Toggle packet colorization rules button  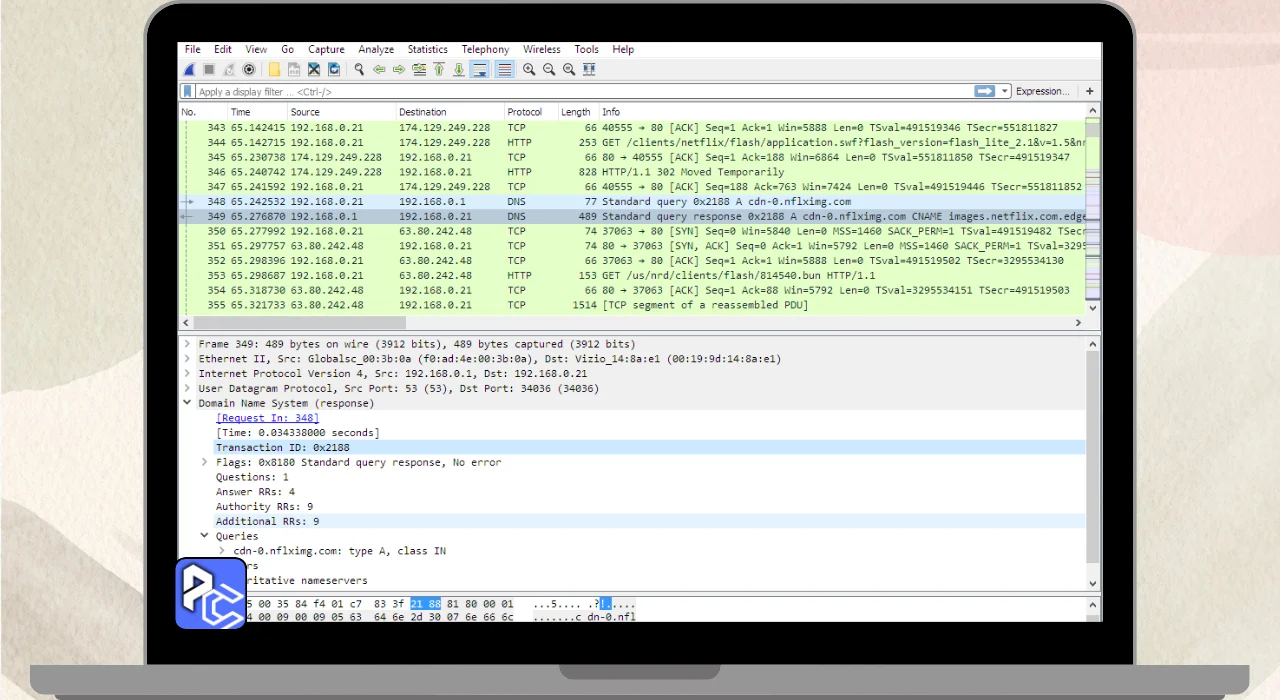pyautogui.click(x=505, y=70)
